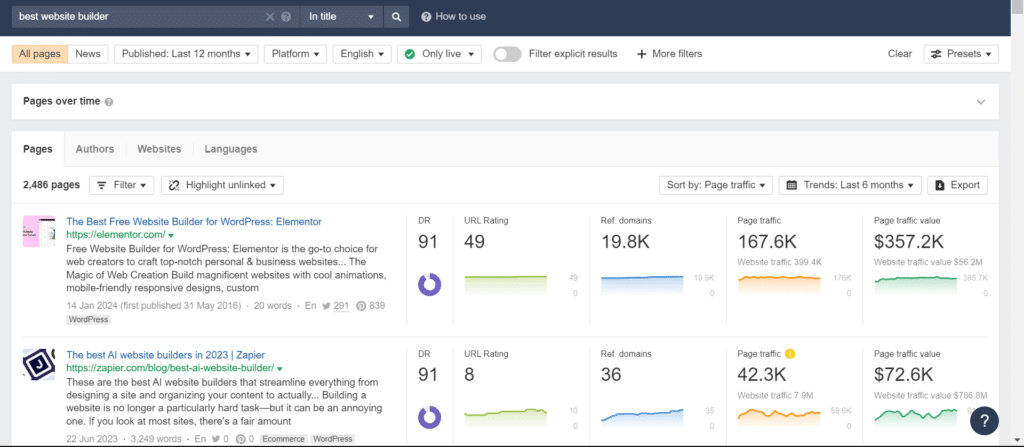Click Elementor Page traffic orange trend graph
Image resolution: width=1024 pixels, height=447 pixels.
pos(778,286)
